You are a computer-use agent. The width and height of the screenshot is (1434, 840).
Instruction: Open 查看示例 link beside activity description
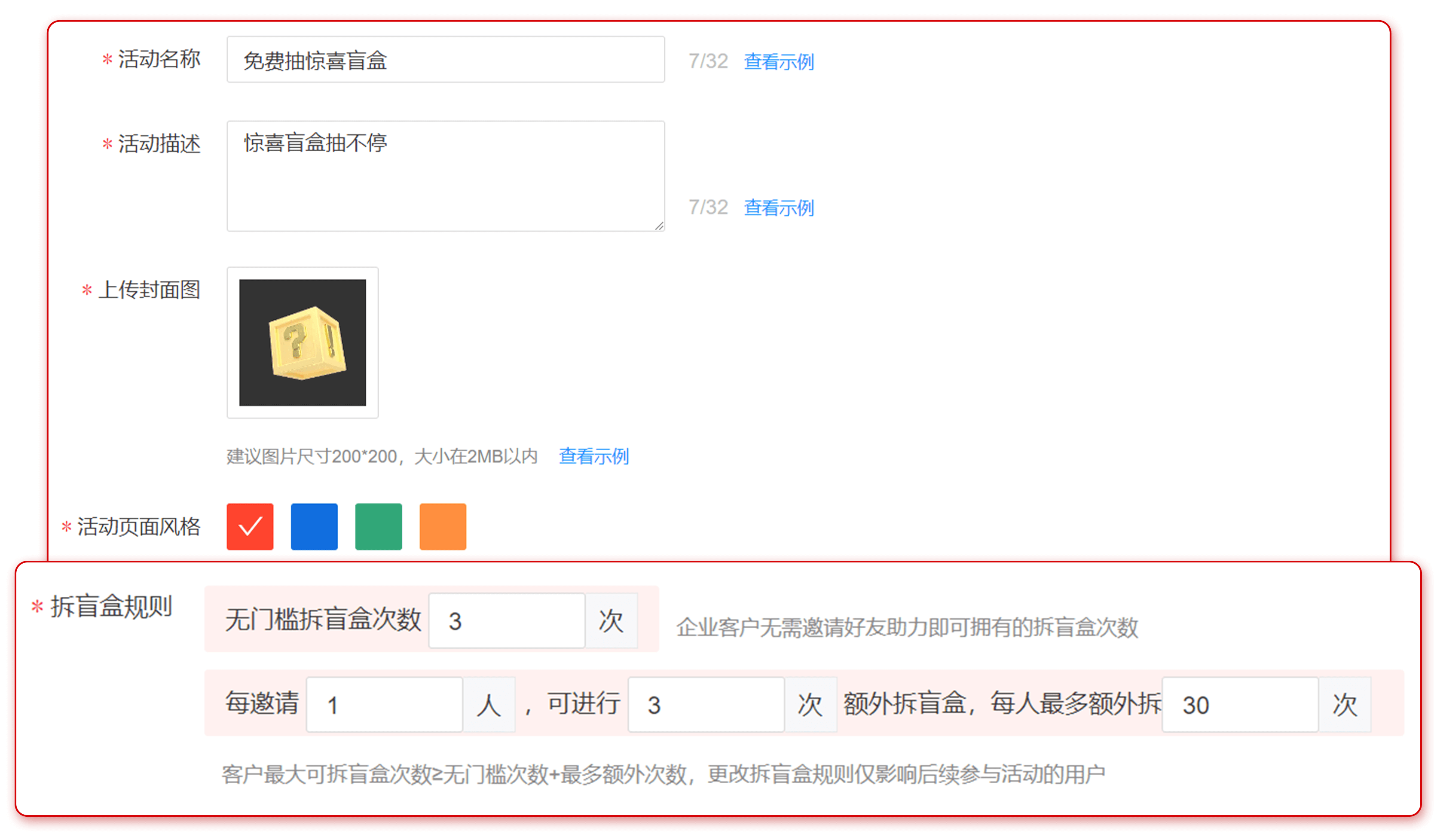pyautogui.click(x=779, y=208)
